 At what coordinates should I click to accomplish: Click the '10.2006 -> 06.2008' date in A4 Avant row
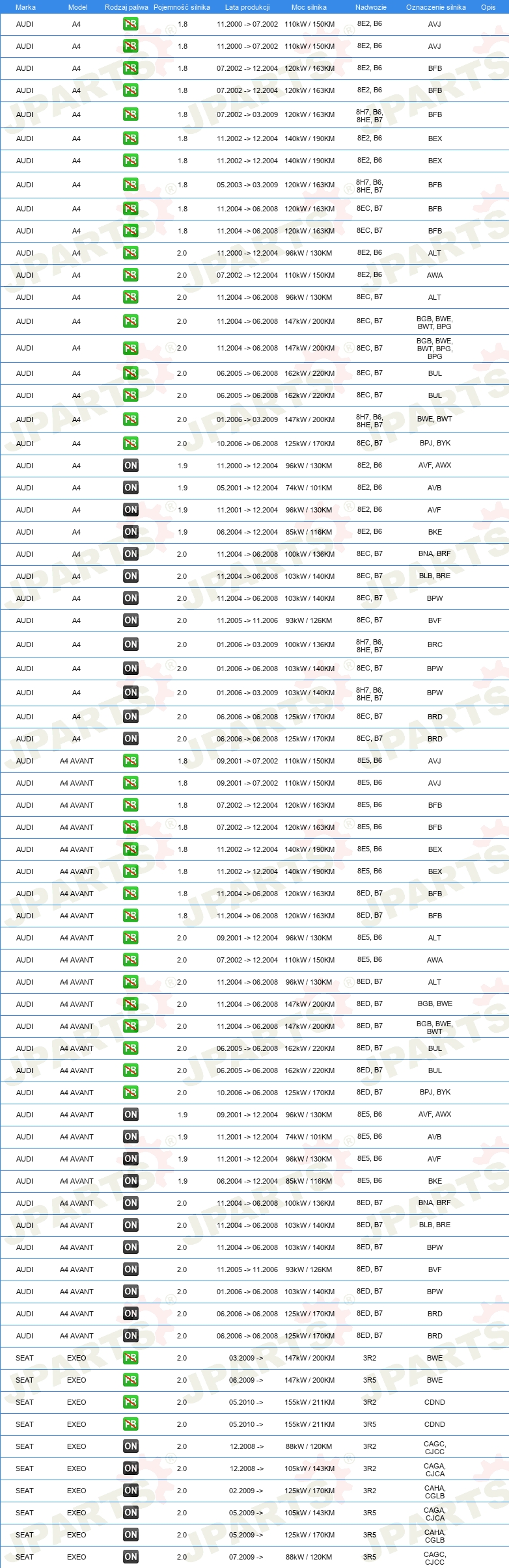click(247, 1093)
